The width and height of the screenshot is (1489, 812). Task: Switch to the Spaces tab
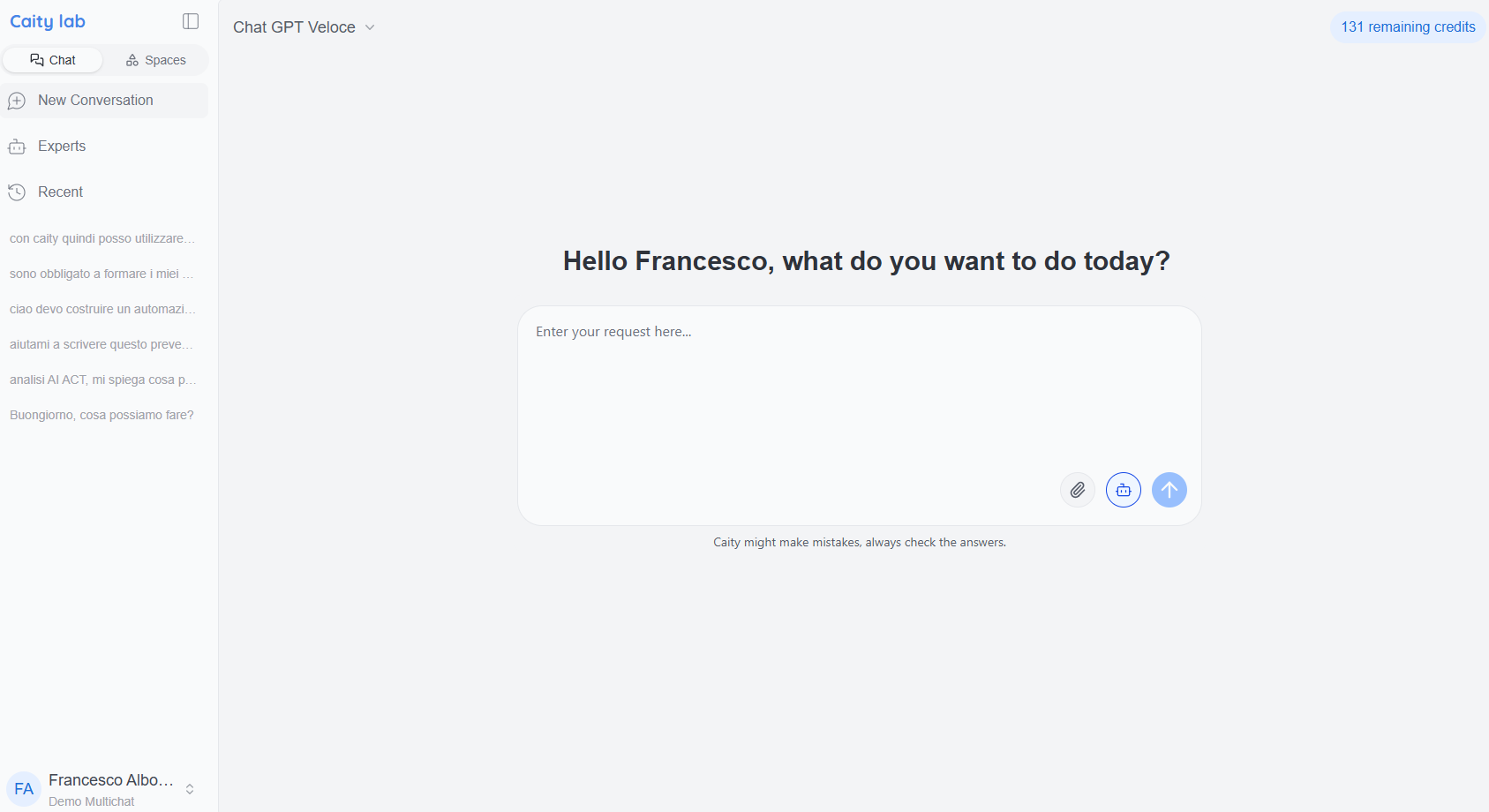[156, 60]
